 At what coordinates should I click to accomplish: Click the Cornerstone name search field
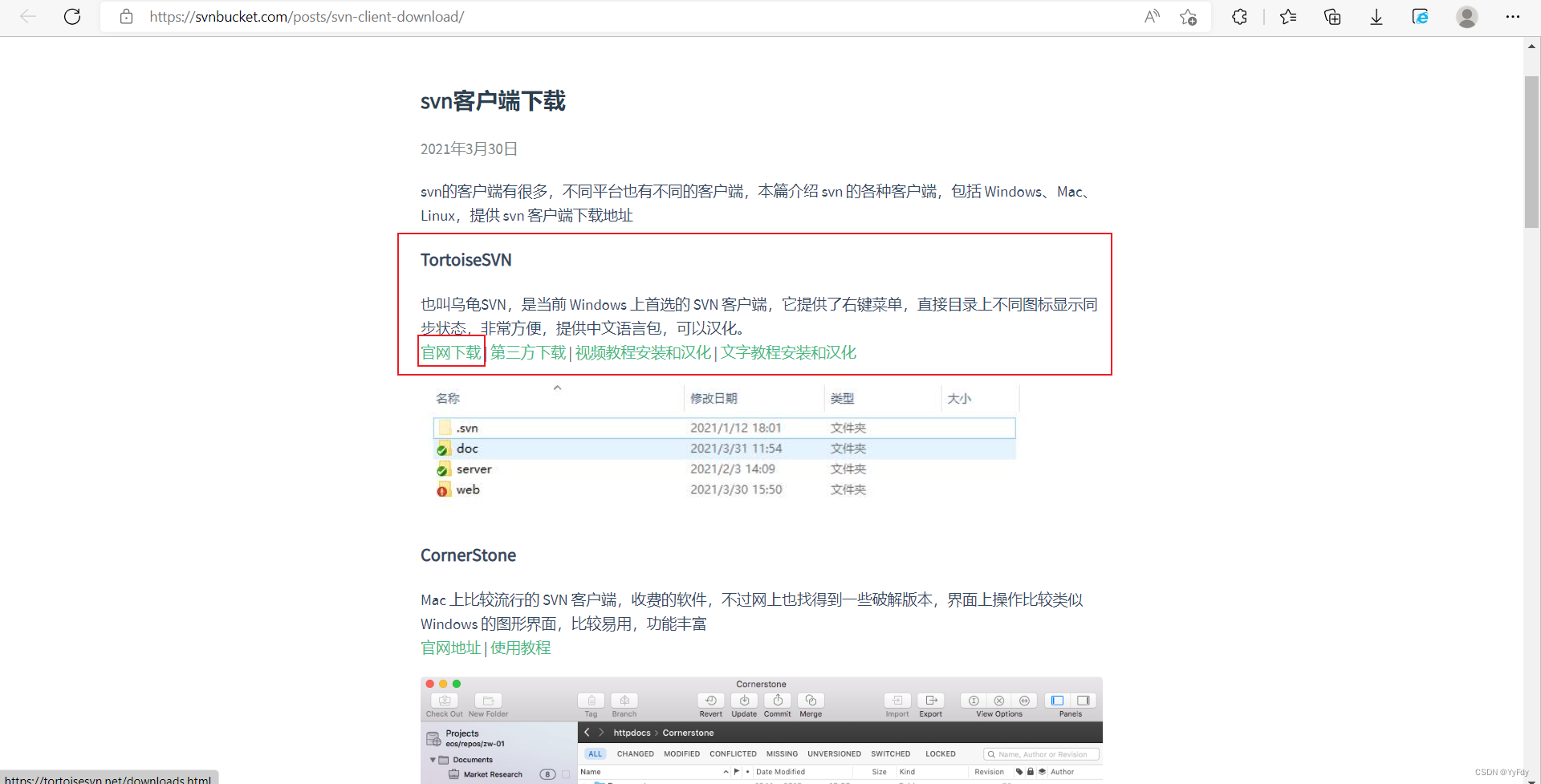(x=1041, y=754)
